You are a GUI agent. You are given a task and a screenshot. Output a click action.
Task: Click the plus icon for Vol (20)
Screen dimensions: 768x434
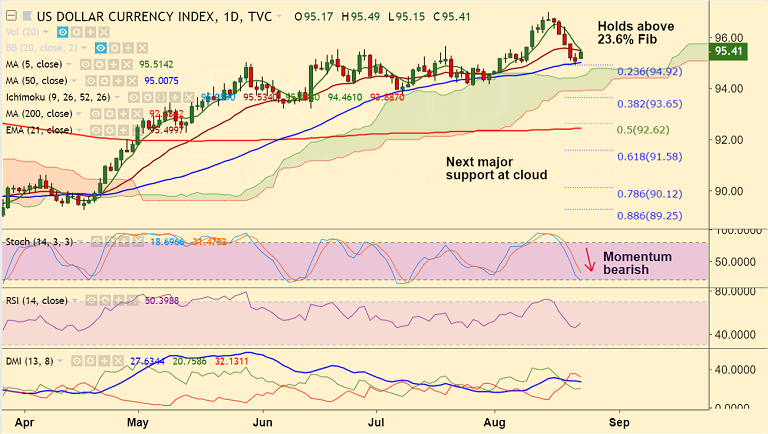90,32
